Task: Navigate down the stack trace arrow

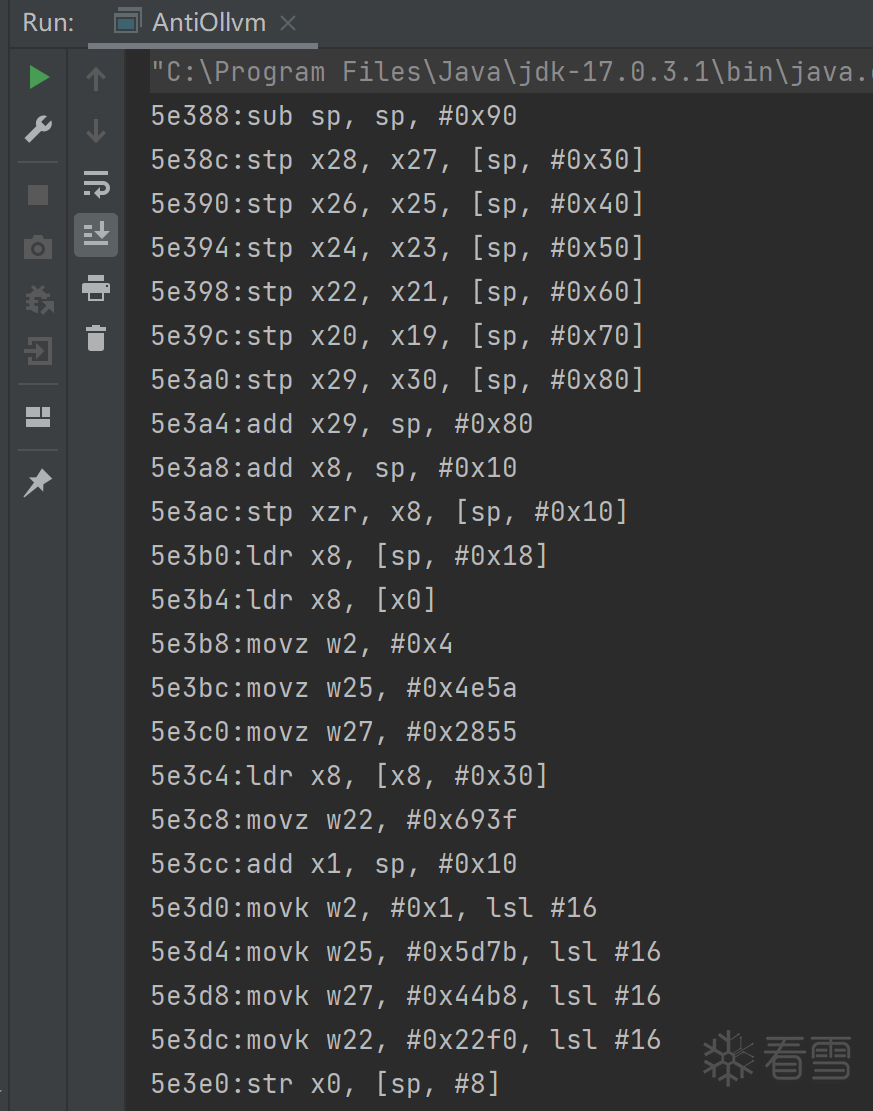Action: point(96,130)
